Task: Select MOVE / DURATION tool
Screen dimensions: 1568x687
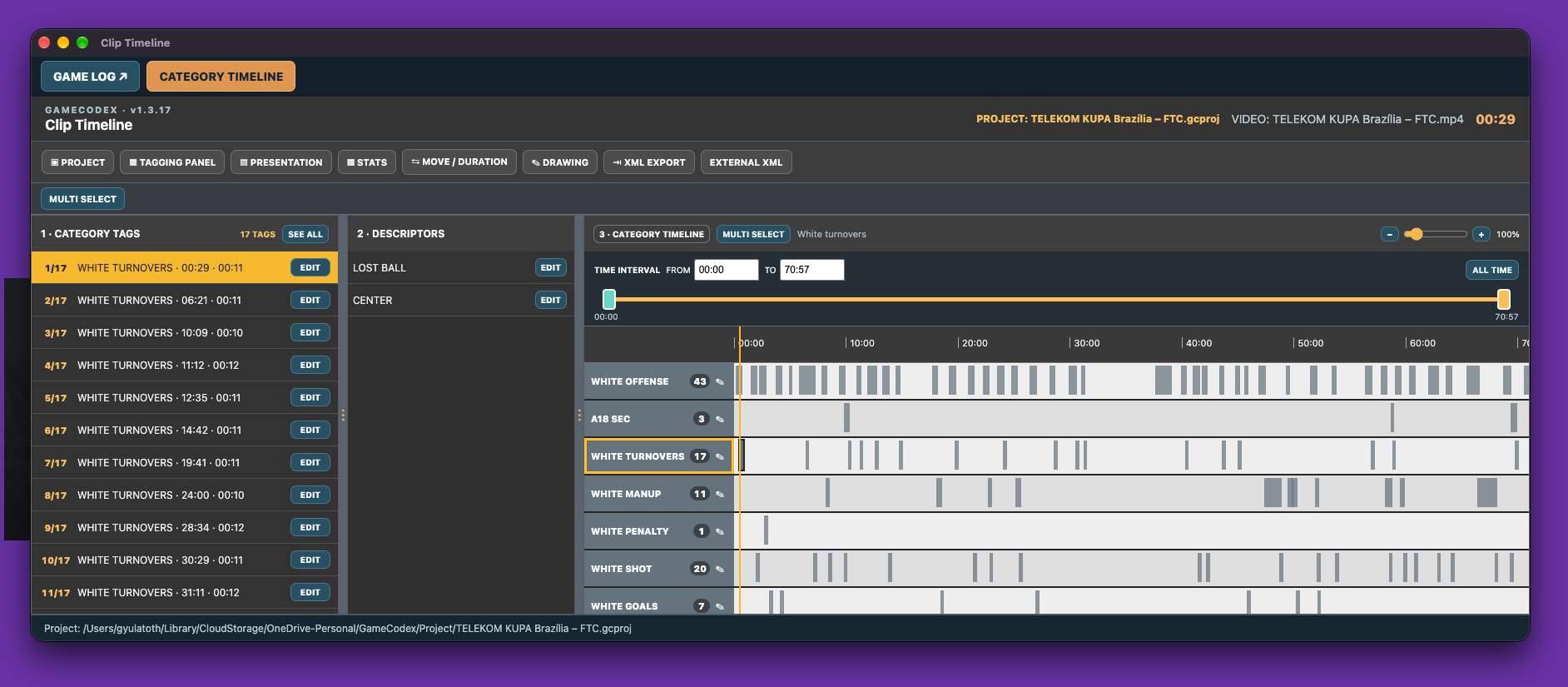Action: point(459,162)
